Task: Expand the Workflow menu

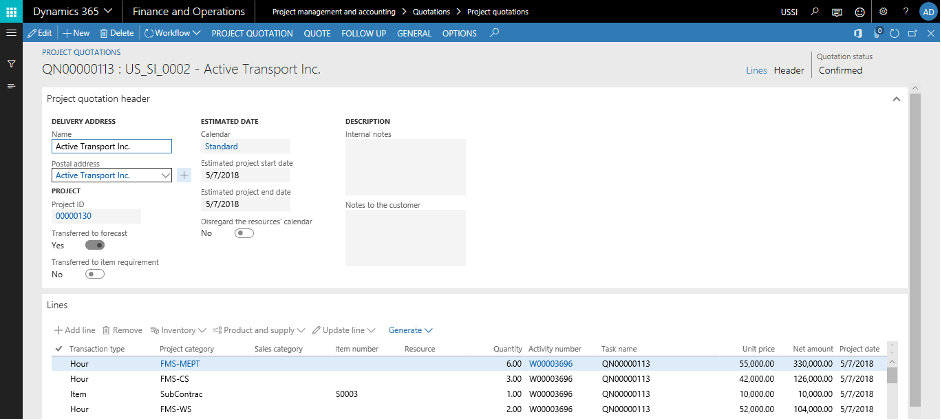Action: (172, 34)
